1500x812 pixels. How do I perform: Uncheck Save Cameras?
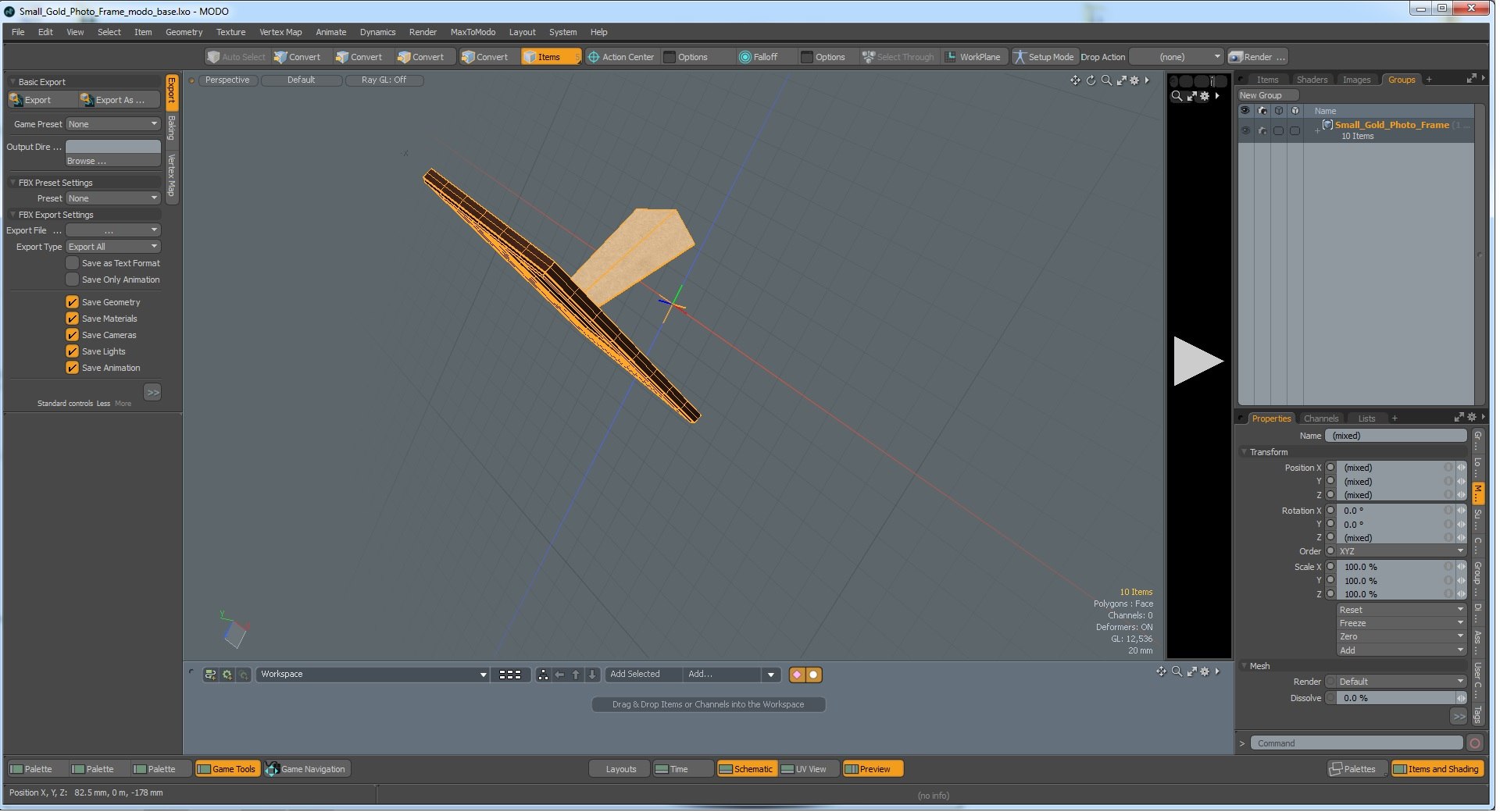pos(73,335)
